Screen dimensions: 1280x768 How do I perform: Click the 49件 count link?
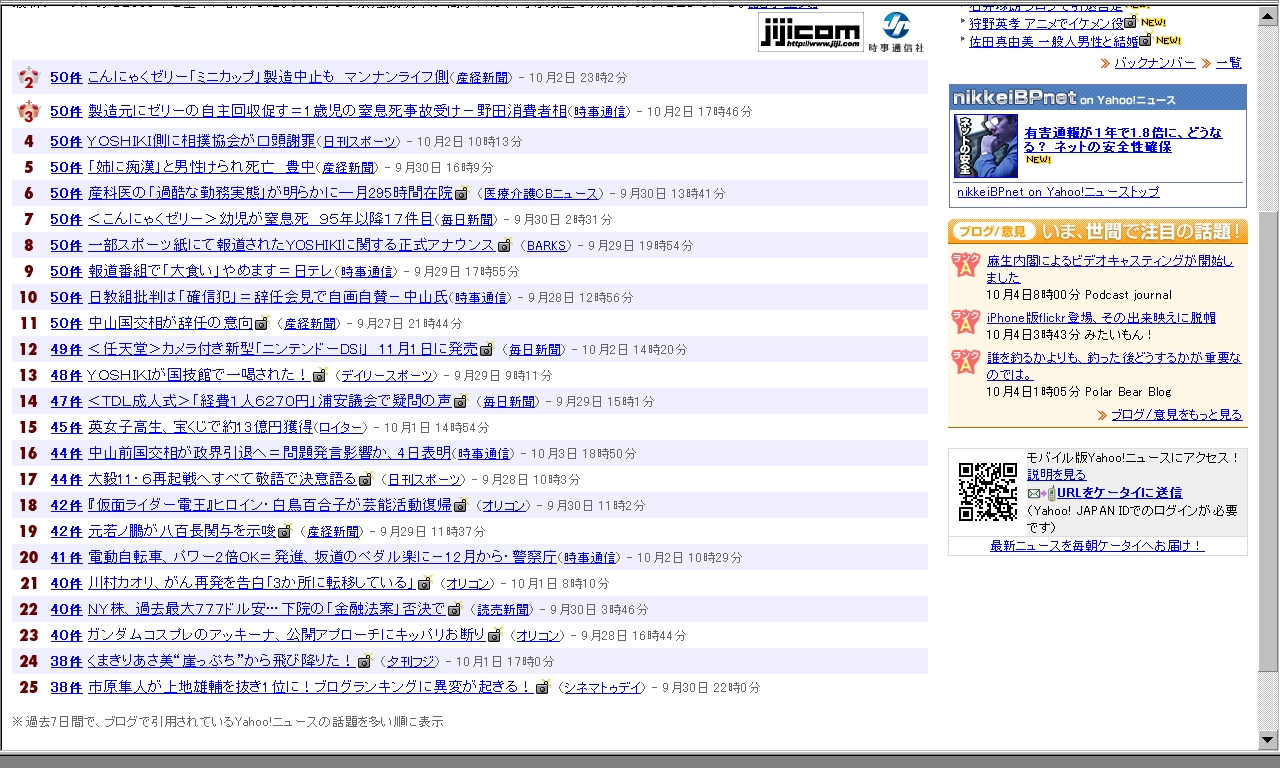pyautogui.click(x=66, y=349)
